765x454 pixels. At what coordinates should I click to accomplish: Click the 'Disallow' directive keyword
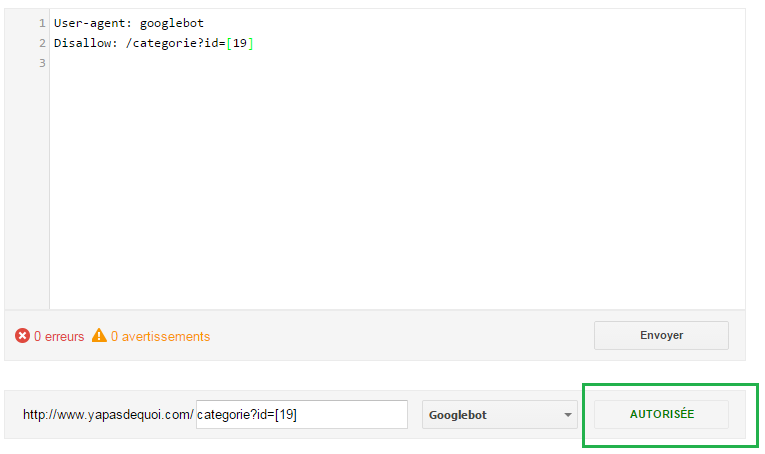click(x=82, y=43)
